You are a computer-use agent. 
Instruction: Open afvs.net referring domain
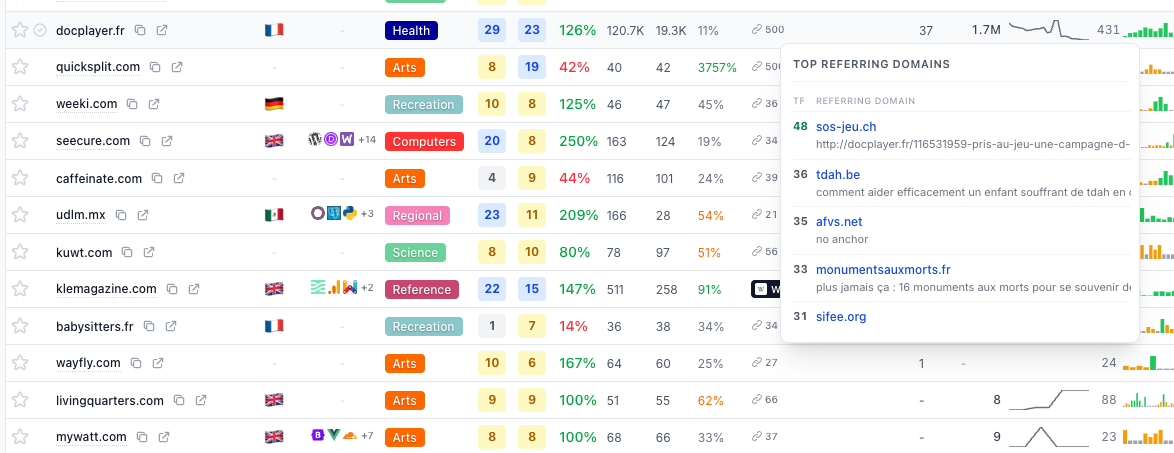tap(839, 222)
